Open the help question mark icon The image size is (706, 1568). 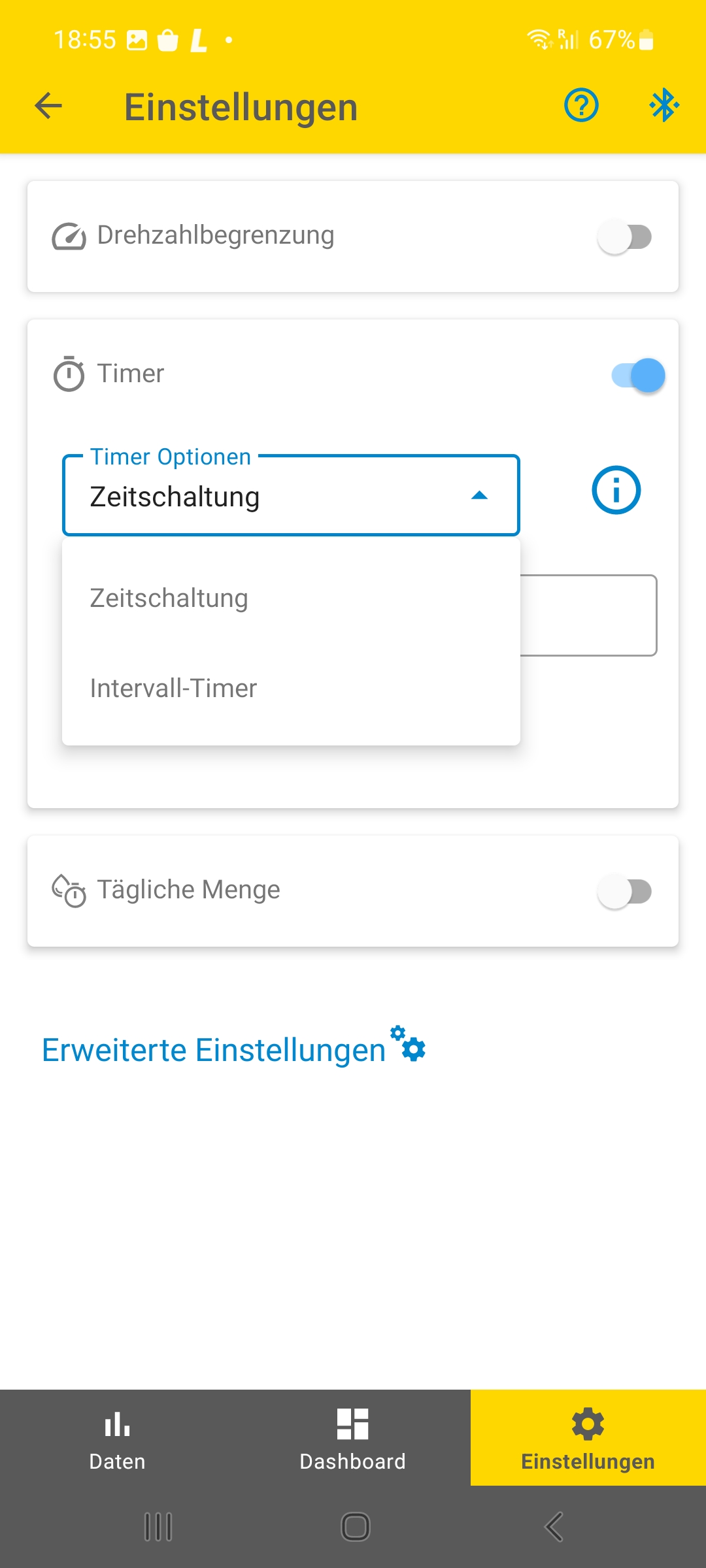point(581,105)
